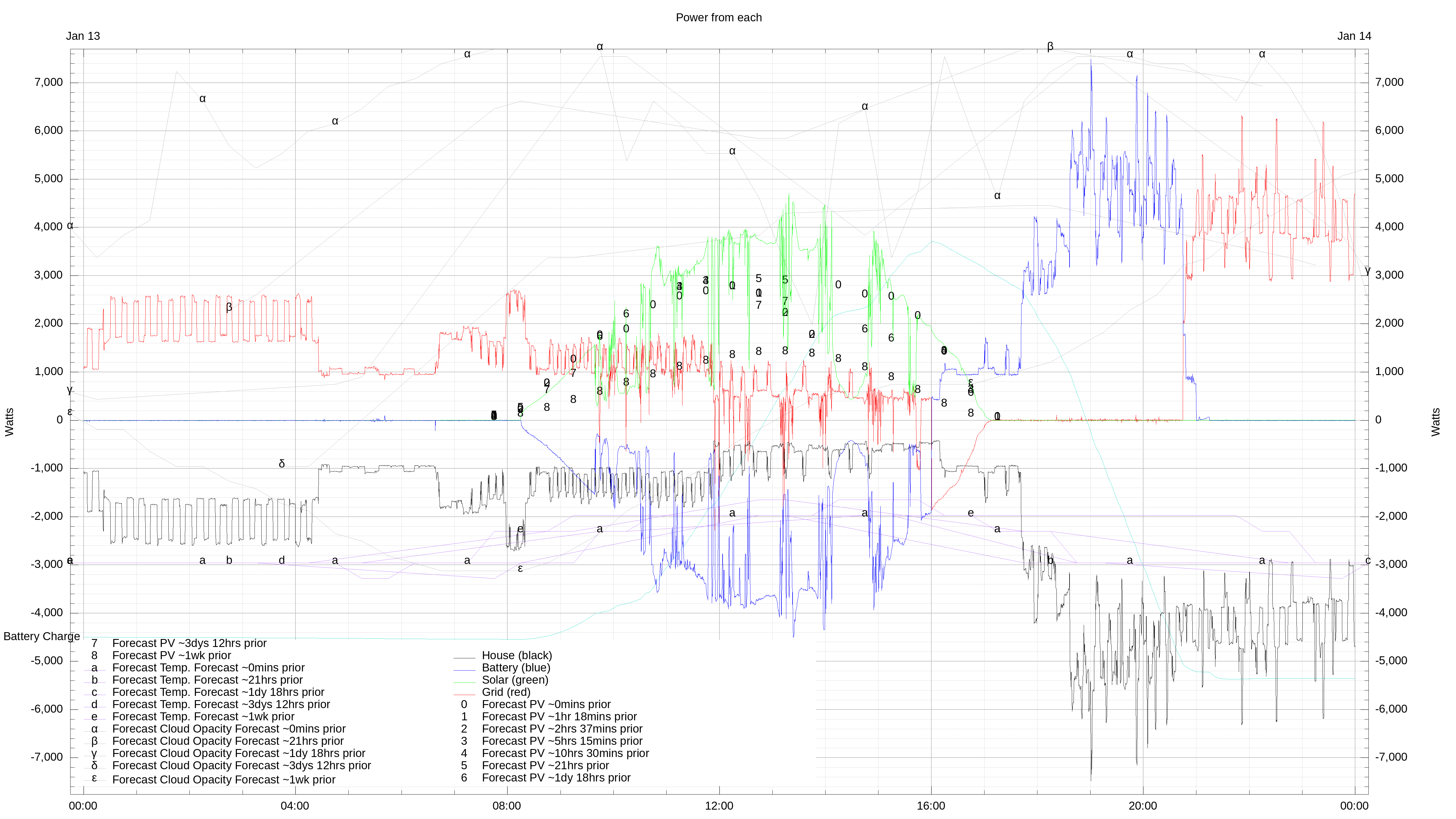This screenshot has width=1456, height=819.
Task: Click 'Forecast Temp. Forecast ~21hrs prior' legend
Action: [207, 681]
